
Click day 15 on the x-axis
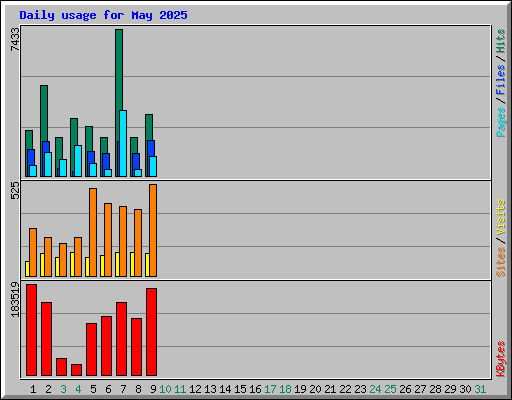click(x=240, y=389)
